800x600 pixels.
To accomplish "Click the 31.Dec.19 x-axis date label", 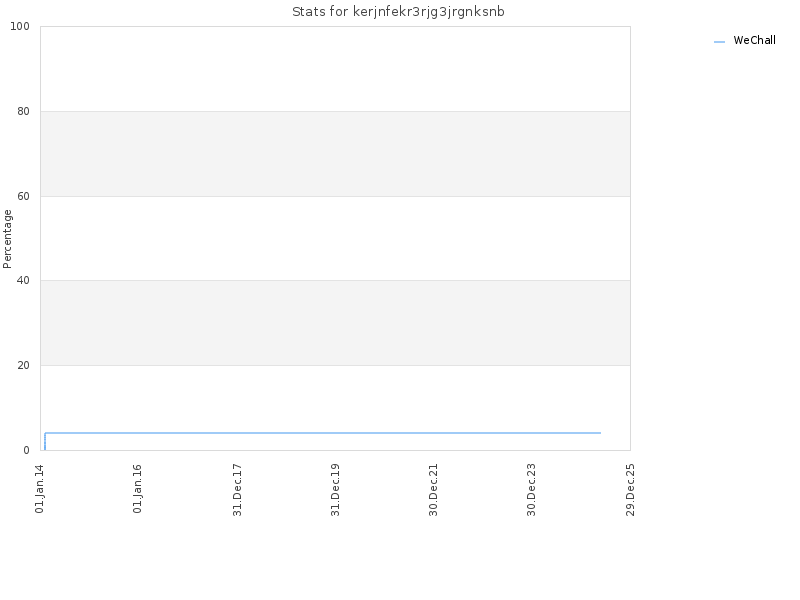I will pyautogui.click(x=335, y=490).
